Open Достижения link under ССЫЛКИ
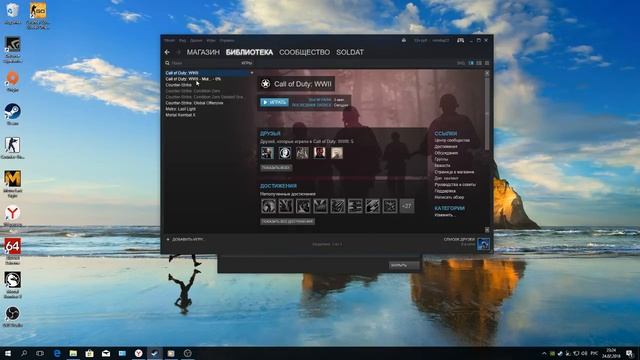 (446, 147)
